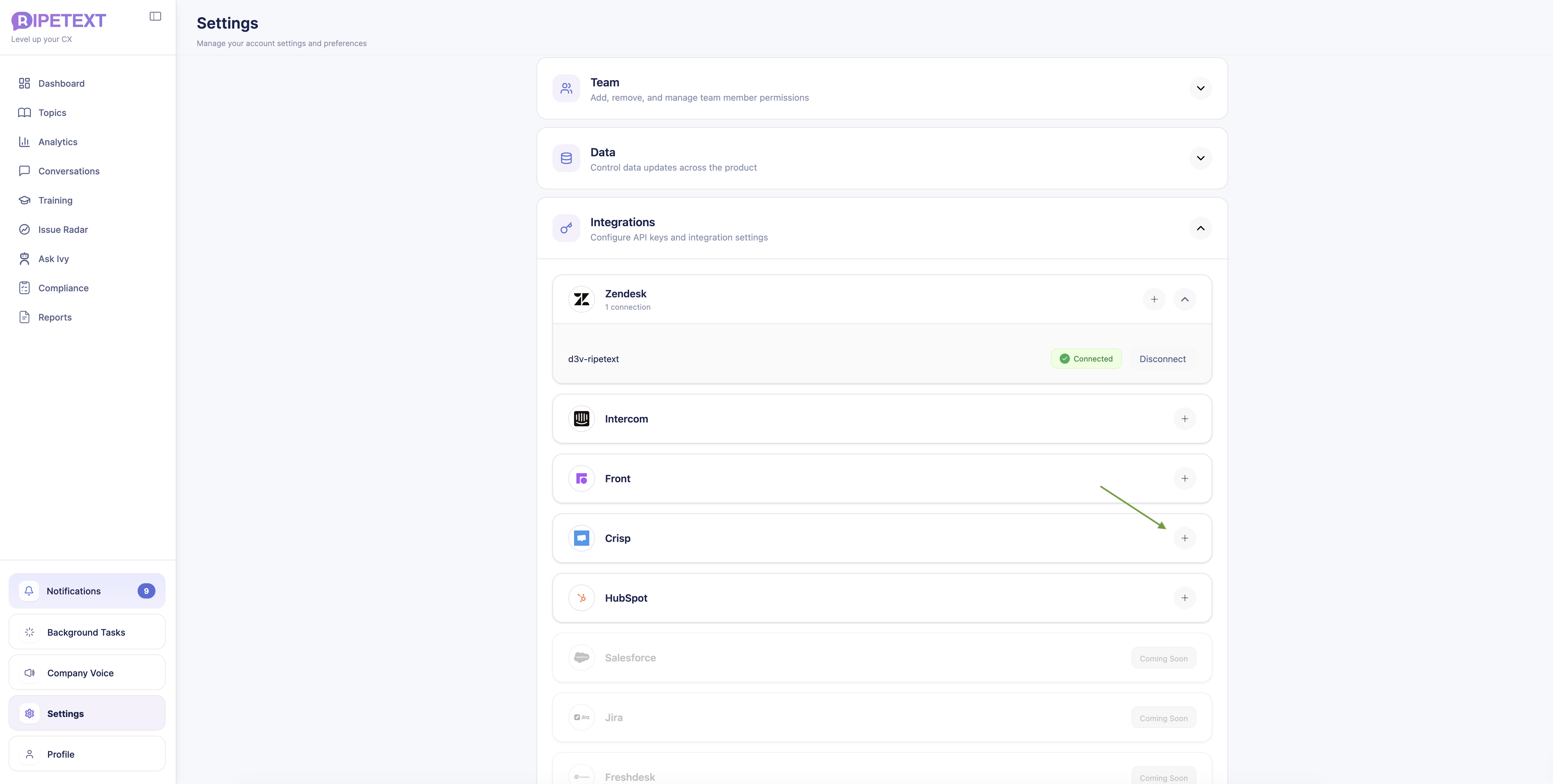Click the d3v-ripetext connection name
This screenshot has height=784, width=1553.
coord(593,359)
